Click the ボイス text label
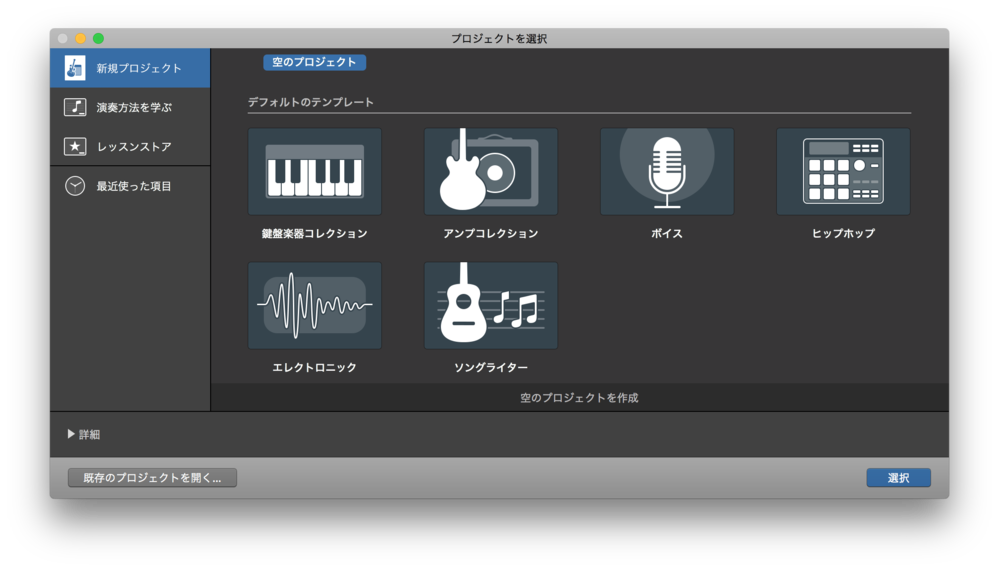This screenshot has height=570, width=999. 667,234
